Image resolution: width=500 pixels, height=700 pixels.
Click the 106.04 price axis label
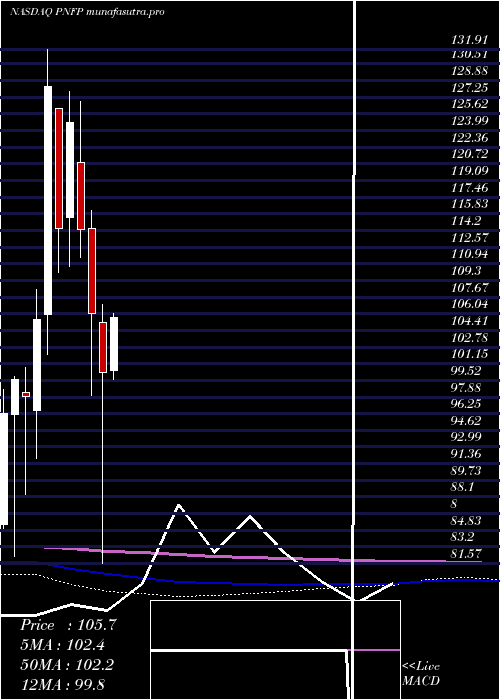click(469, 304)
